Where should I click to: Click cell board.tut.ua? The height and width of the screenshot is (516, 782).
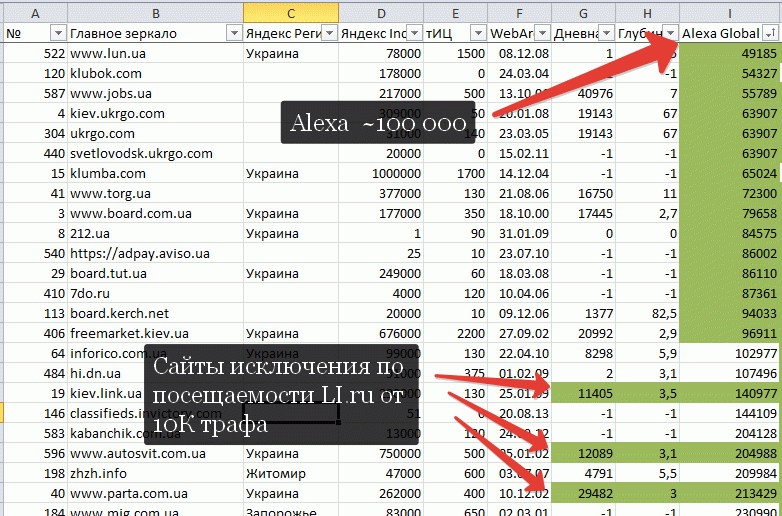point(156,273)
